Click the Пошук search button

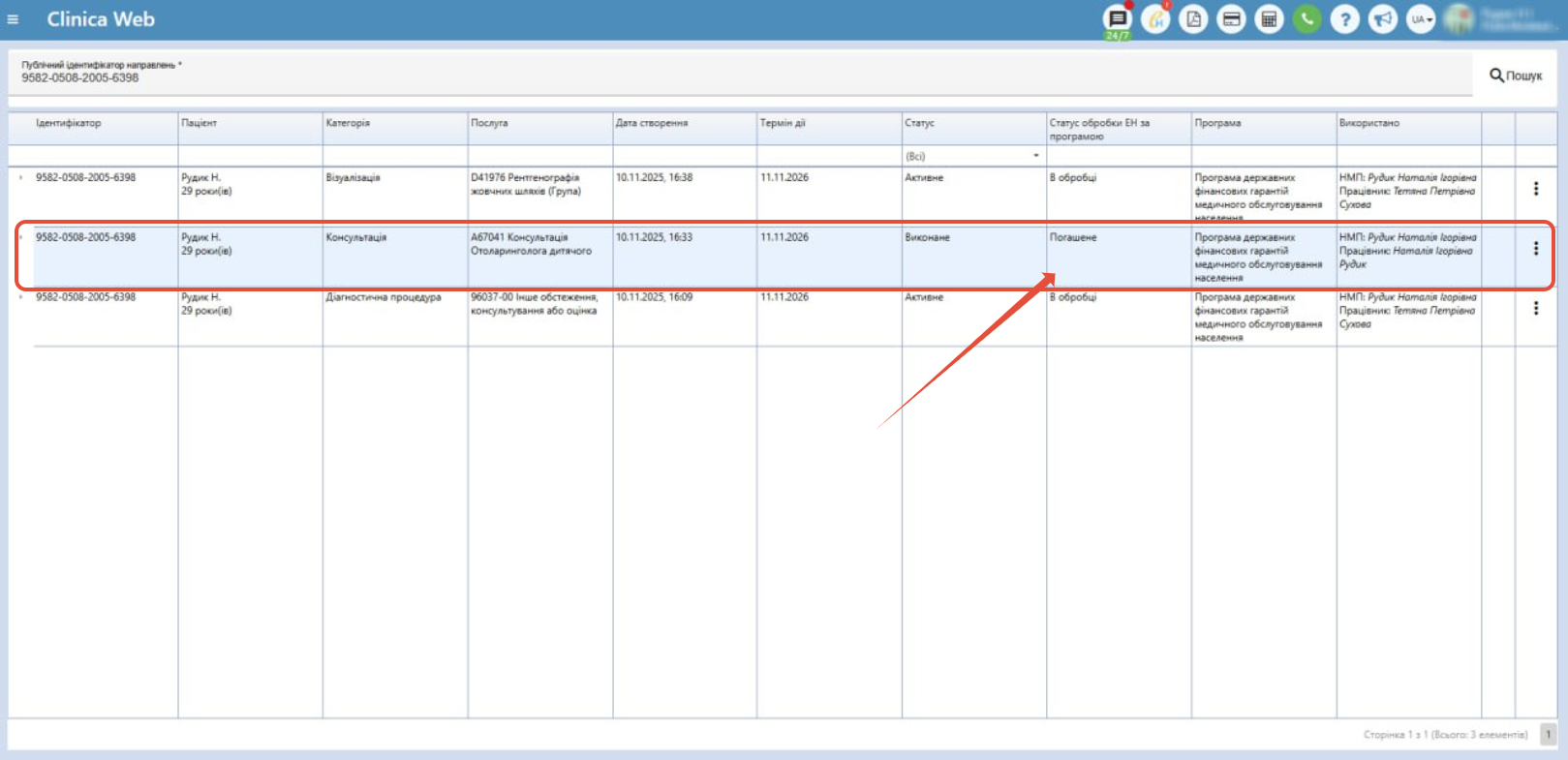tap(1516, 76)
